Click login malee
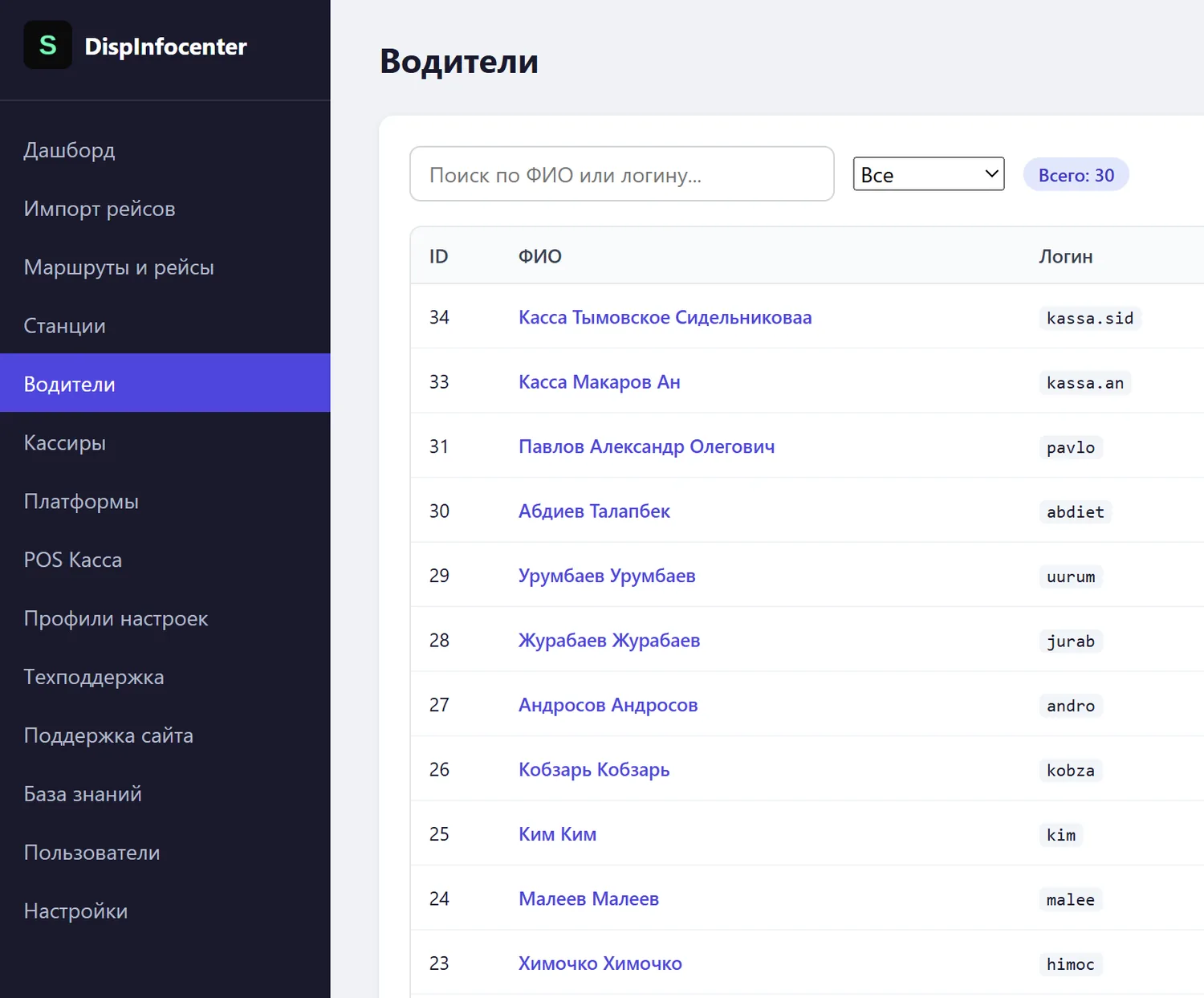Image resolution: width=1204 pixels, height=998 pixels. [1071, 900]
